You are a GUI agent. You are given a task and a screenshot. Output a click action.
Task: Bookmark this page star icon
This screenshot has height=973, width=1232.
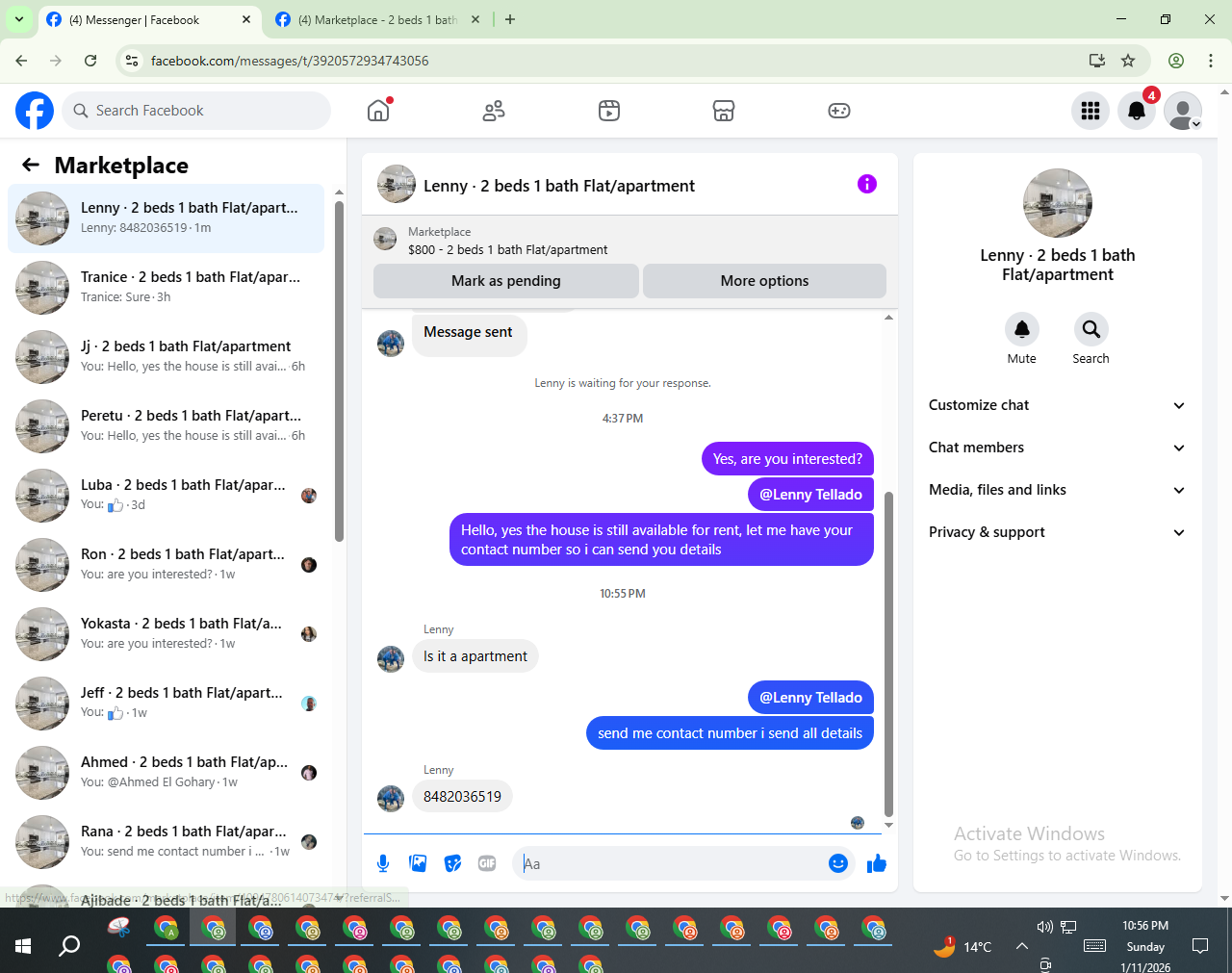point(1128,61)
